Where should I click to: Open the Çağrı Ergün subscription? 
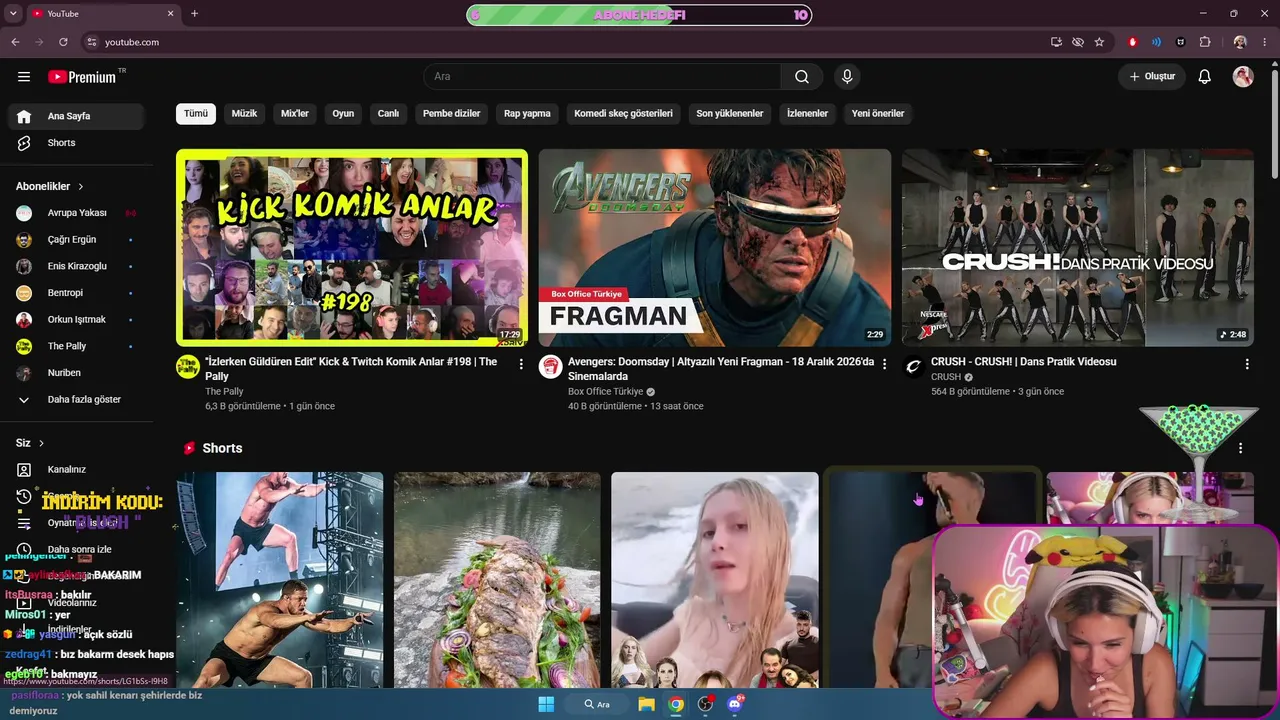(x=76, y=240)
